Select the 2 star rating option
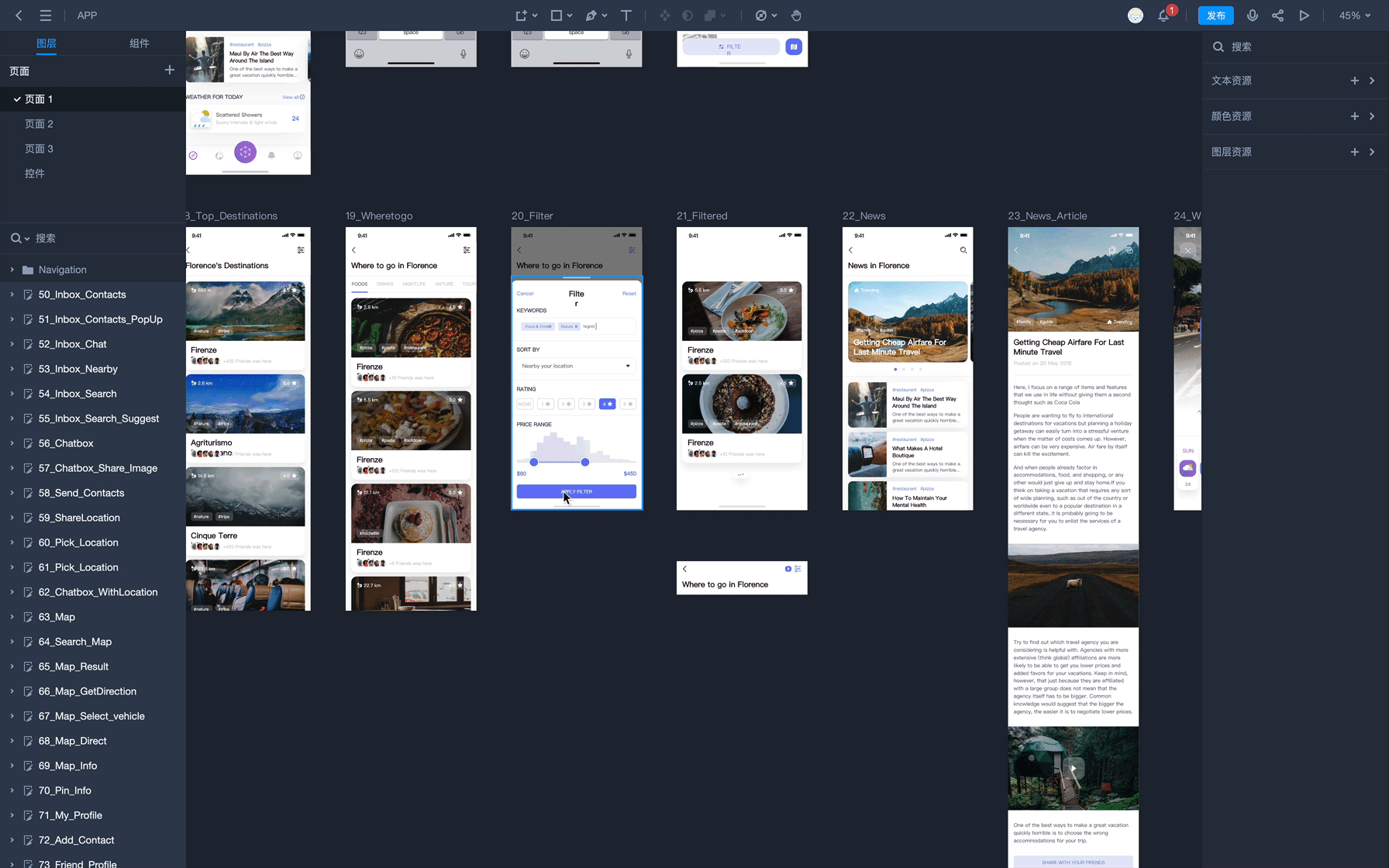 tap(567, 404)
